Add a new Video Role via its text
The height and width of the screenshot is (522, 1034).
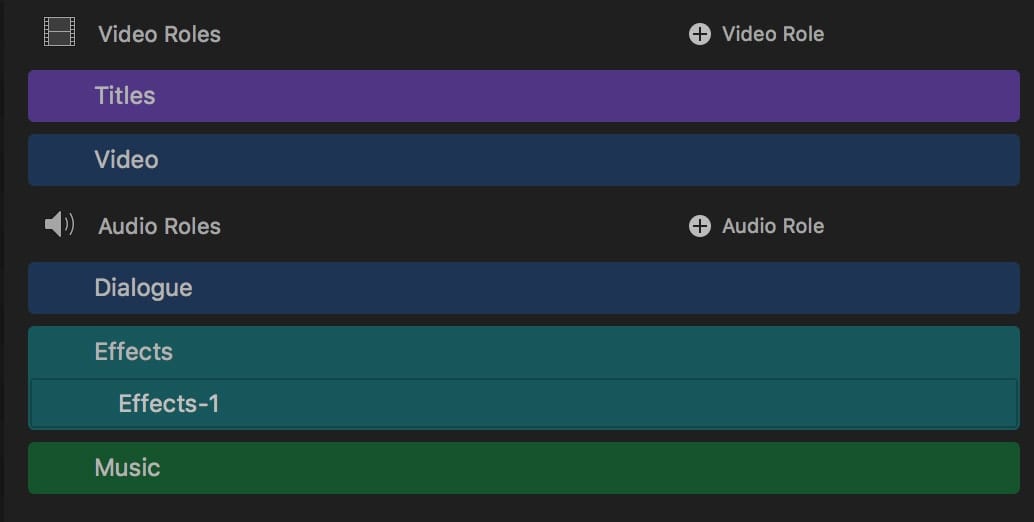coord(773,34)
